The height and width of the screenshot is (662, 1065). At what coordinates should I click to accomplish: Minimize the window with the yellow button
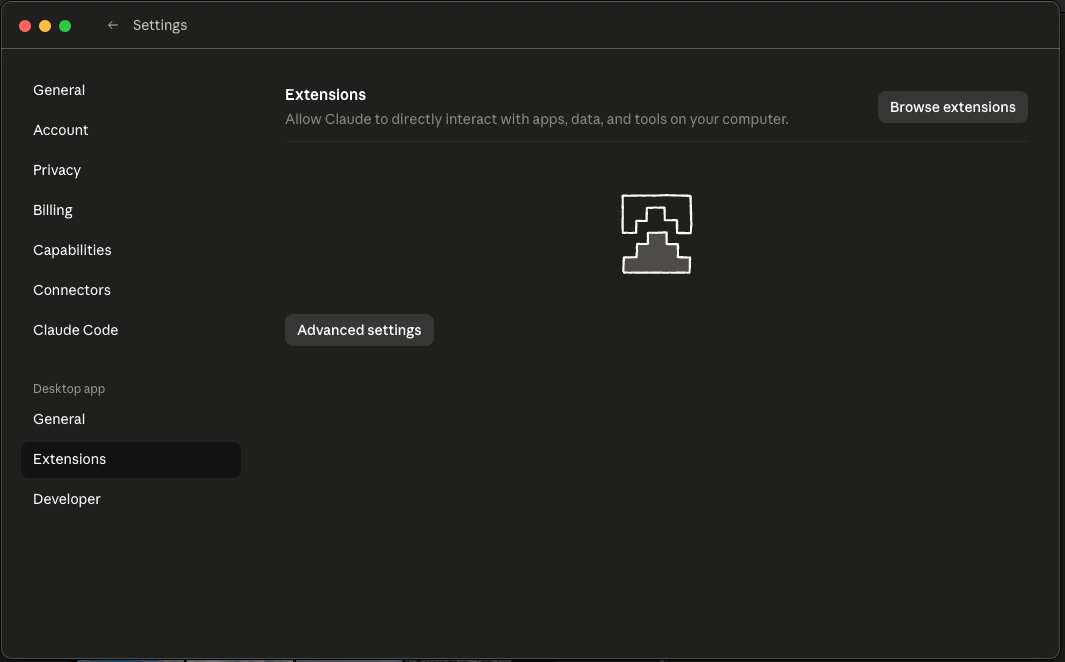click(x=45, y=26)
